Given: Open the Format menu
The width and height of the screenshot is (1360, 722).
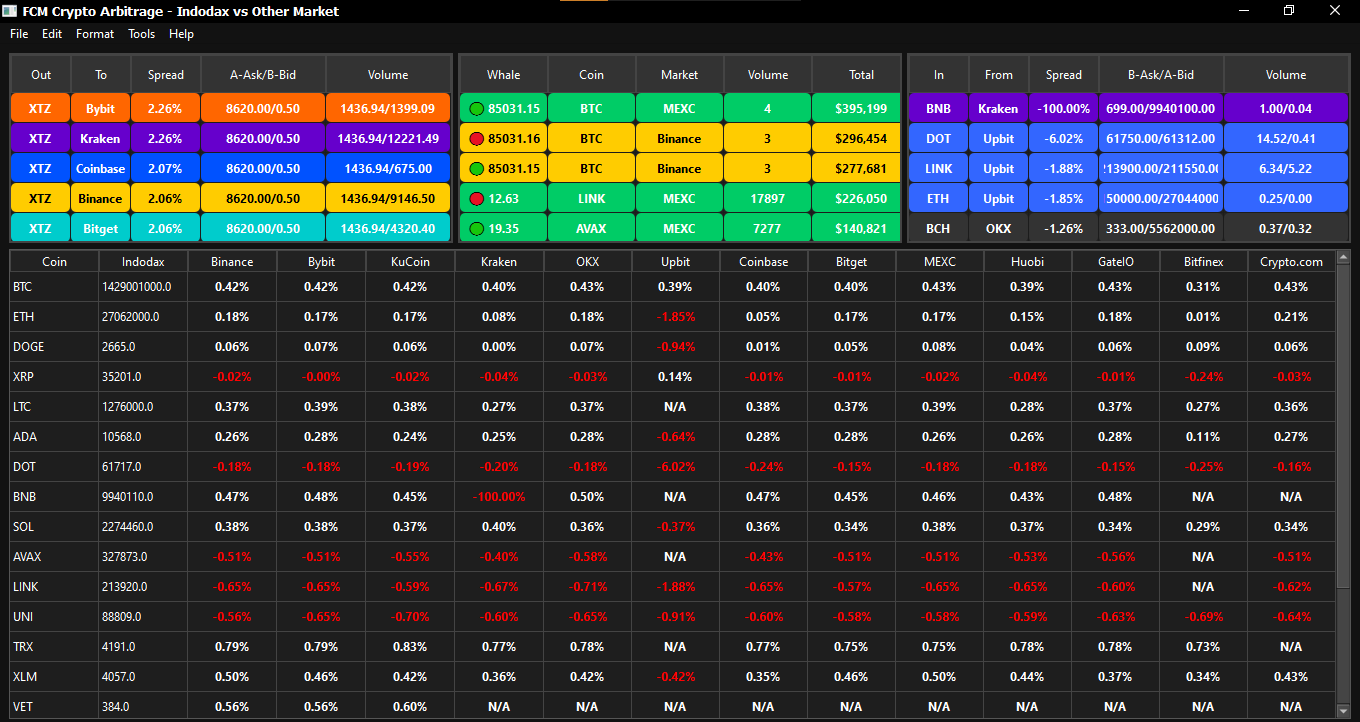Looking at the screenshot, I should click(x=95, y=34).
